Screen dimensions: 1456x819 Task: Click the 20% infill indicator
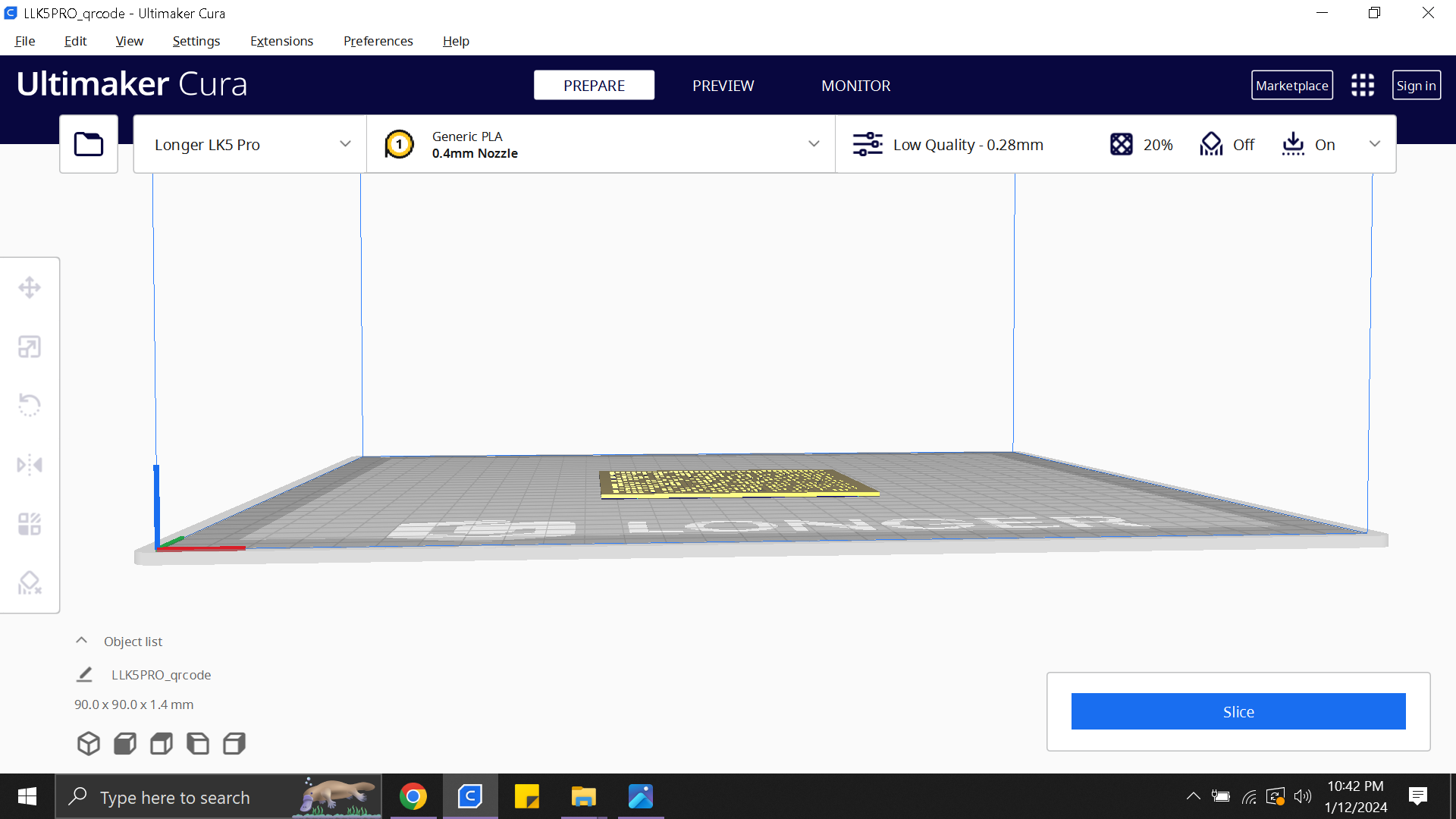(x=1141, y=144)
